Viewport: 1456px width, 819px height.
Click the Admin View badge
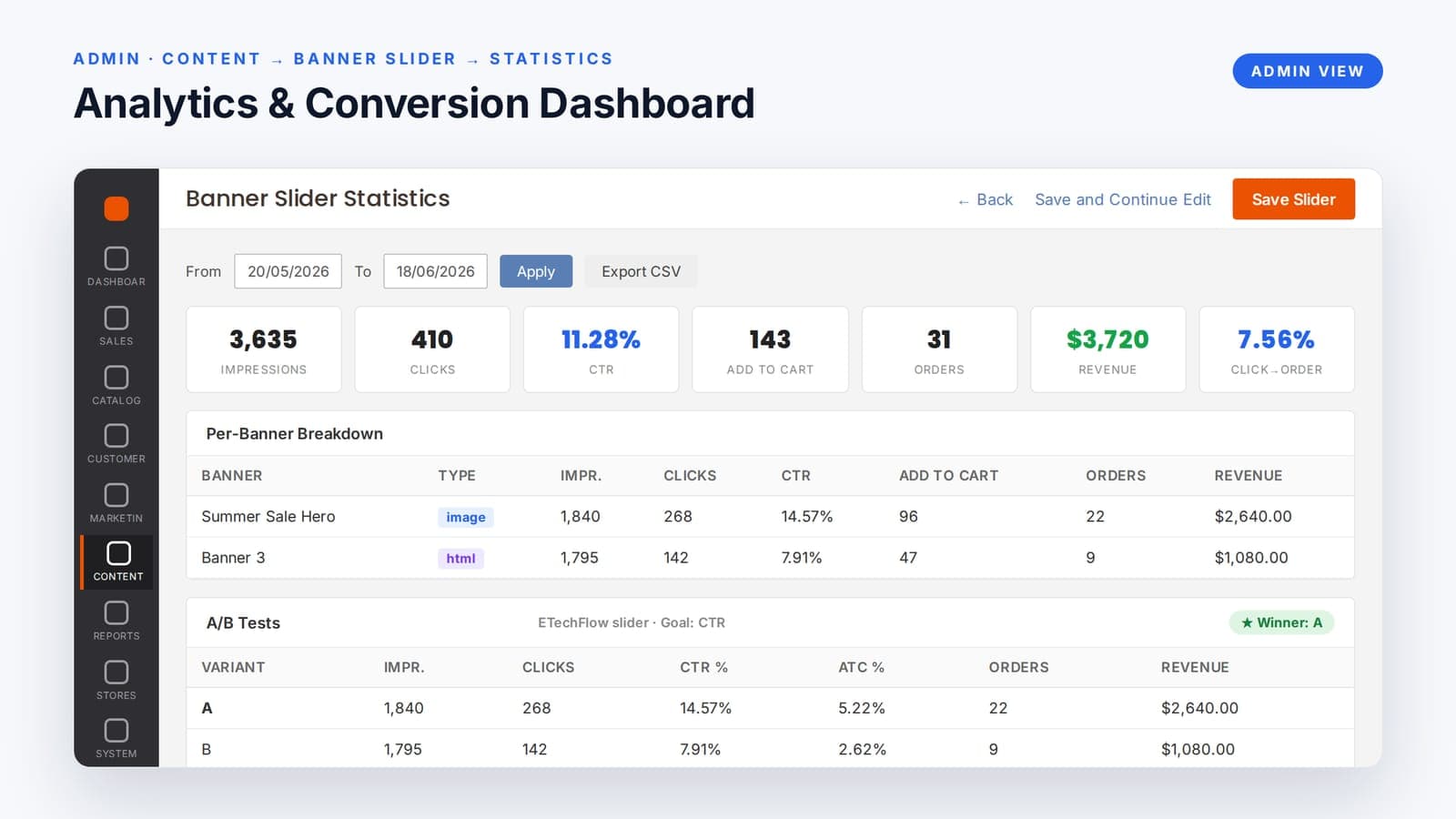click(x=1307, y=71)
